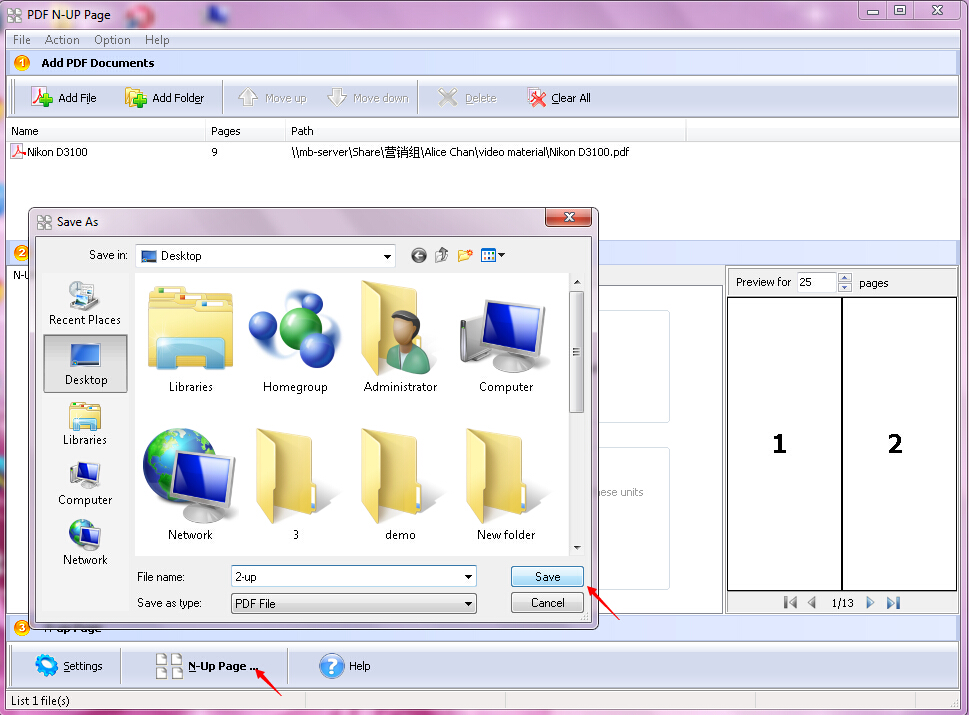
Task: Open the Help menu in menu bar
Action: pyautogui.click(x=157, y=40)
